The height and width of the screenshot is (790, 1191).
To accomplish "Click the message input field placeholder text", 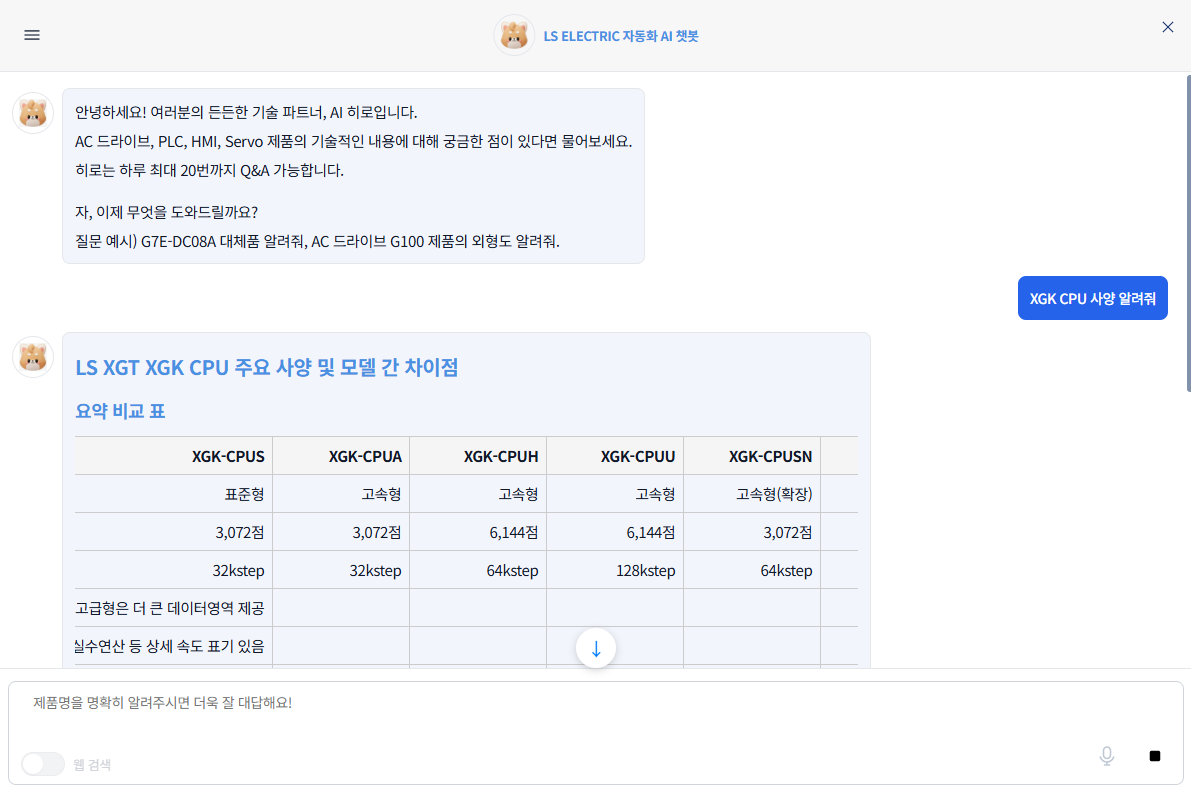I will tap(166, 704).
